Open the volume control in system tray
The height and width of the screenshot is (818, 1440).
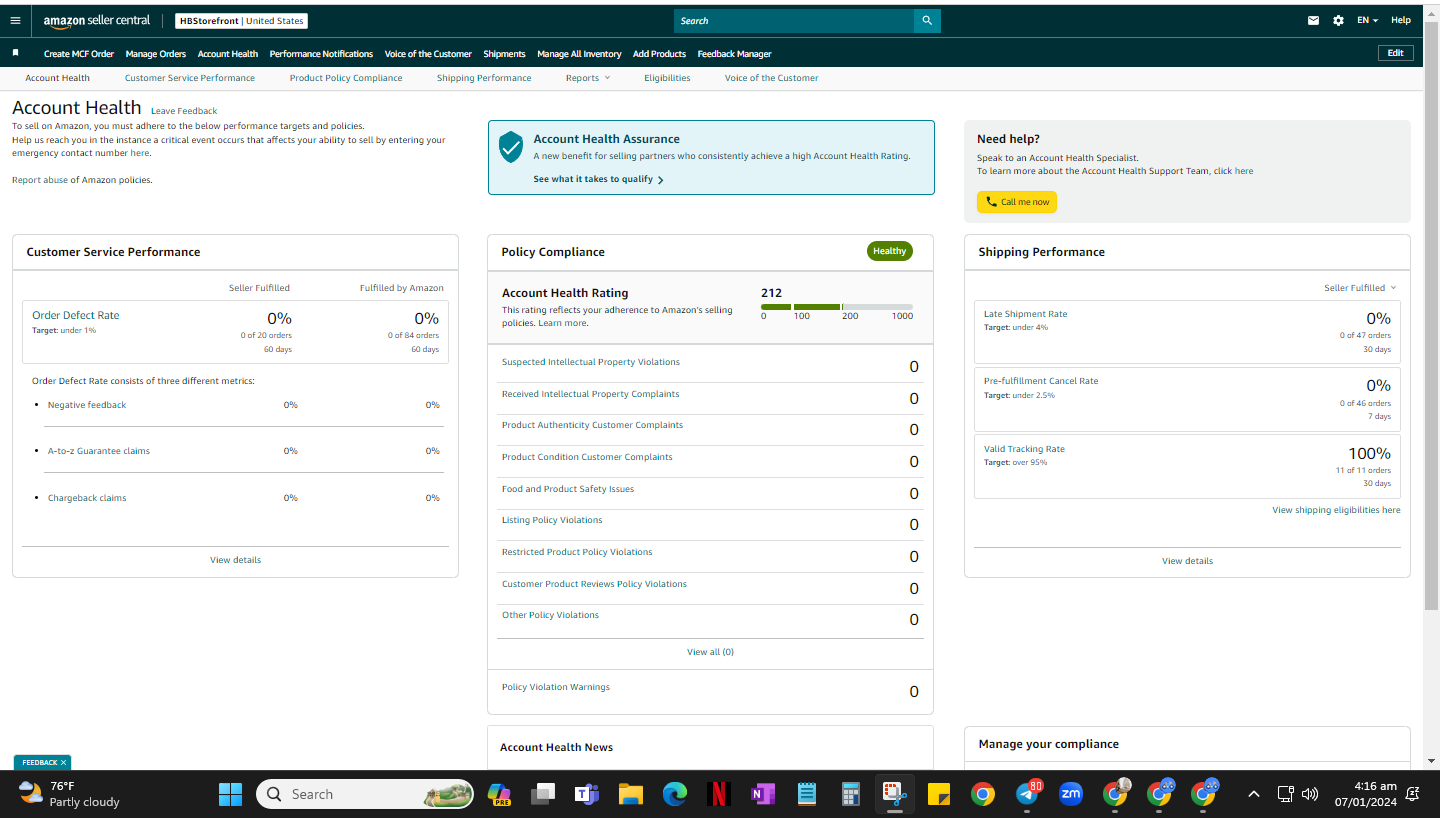point(1310,794)
